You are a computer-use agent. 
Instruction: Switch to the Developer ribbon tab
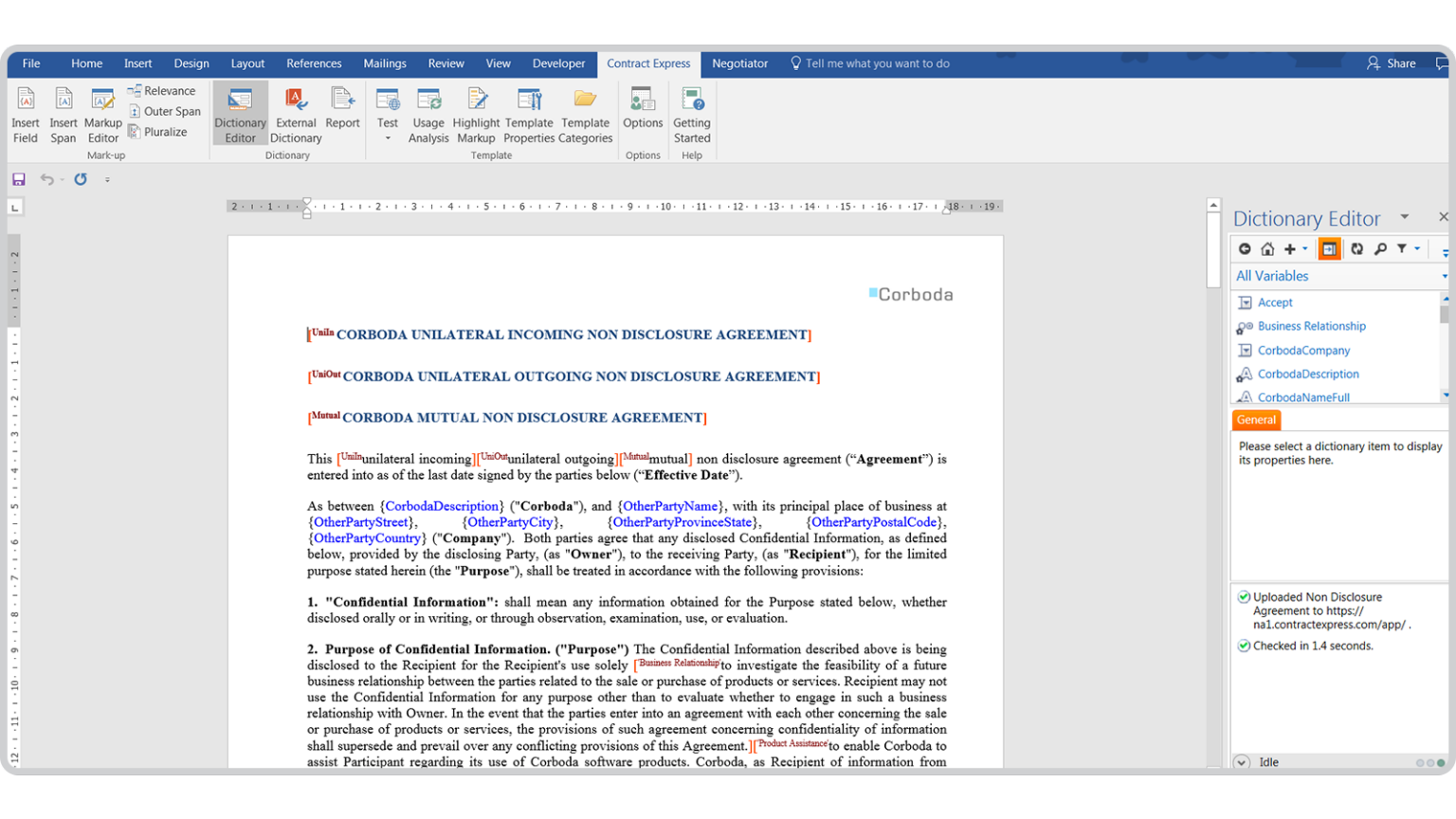558,64
